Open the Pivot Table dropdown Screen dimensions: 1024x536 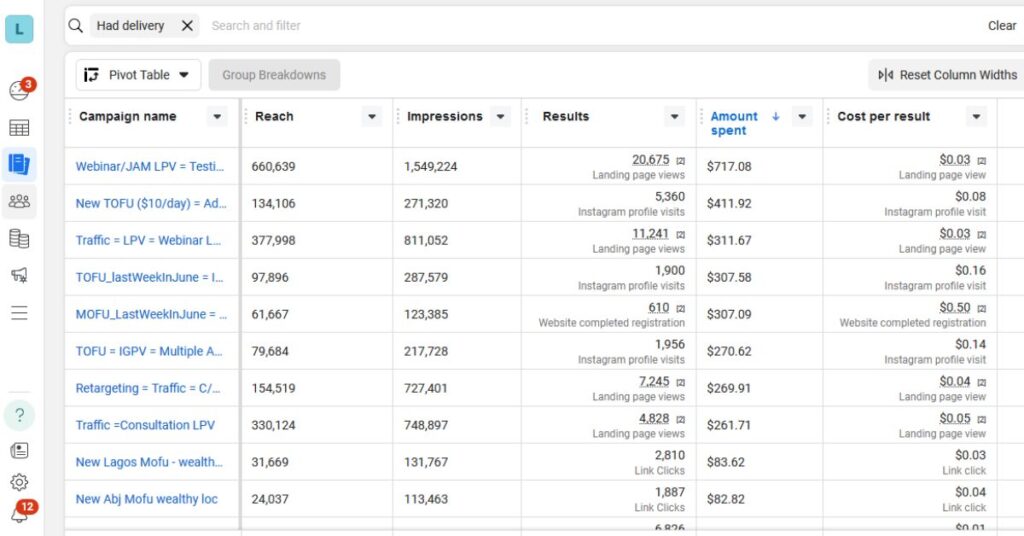click(x=138, y=75)
